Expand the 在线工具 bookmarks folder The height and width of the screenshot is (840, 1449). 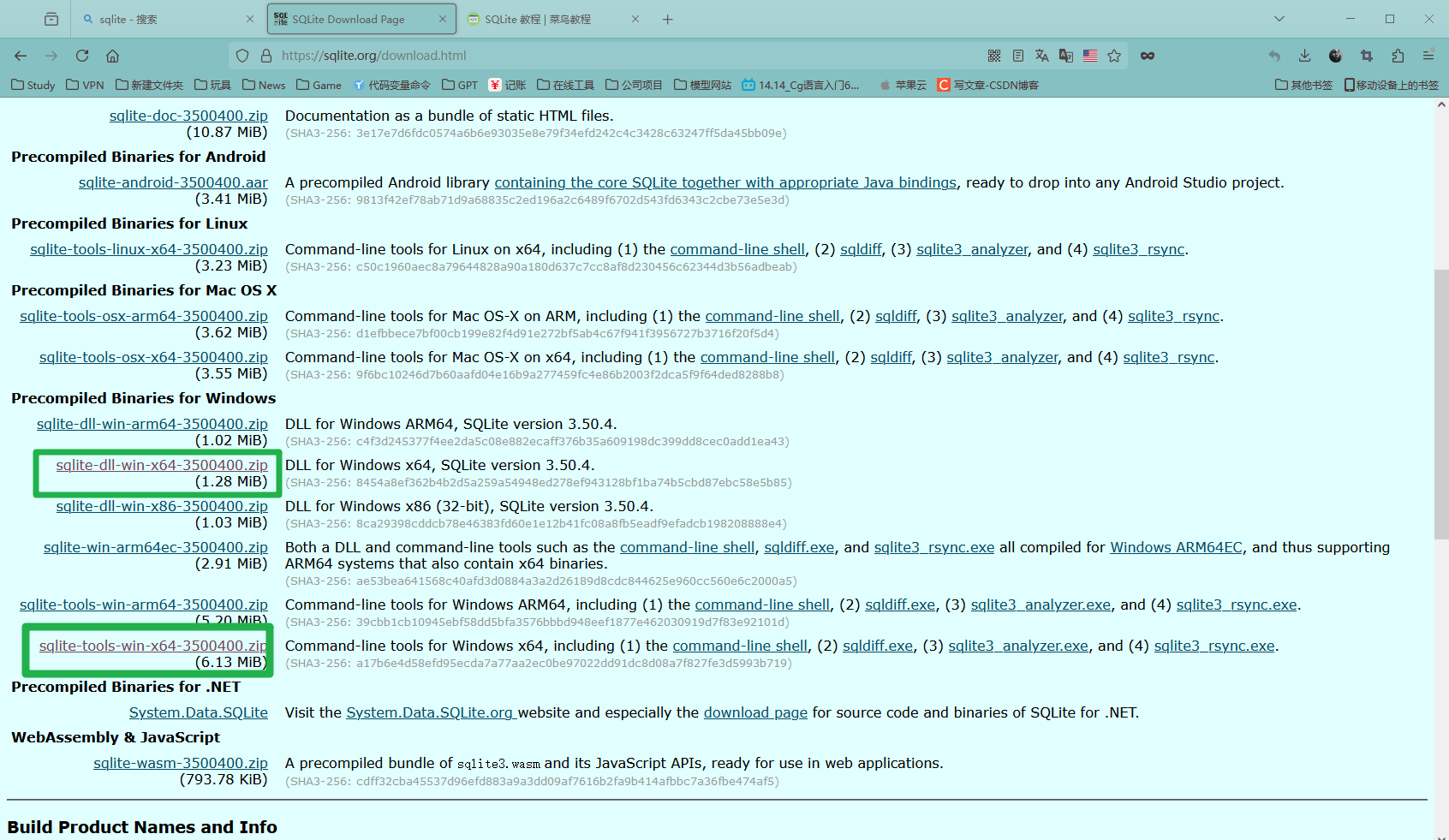565,85
